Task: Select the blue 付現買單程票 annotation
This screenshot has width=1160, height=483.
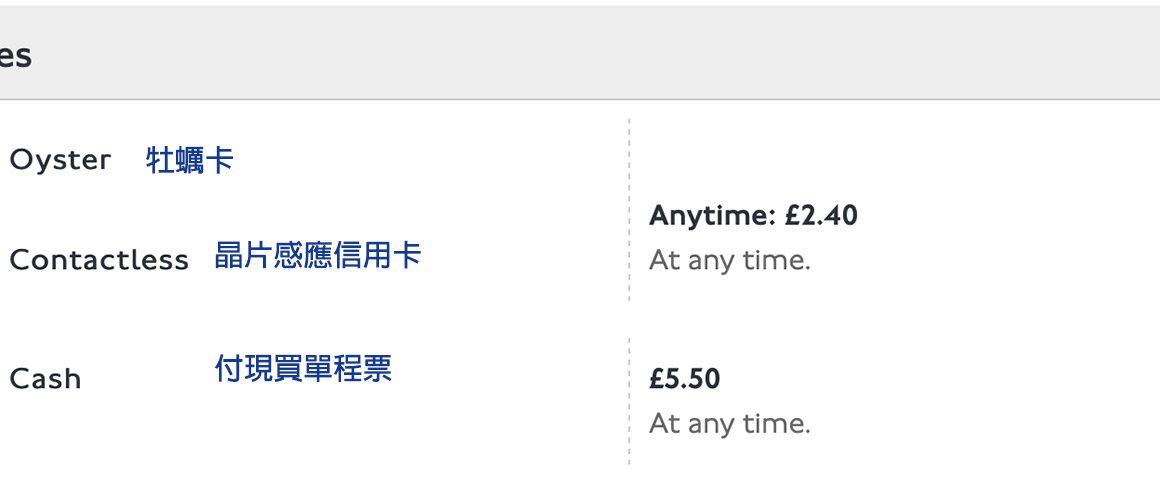Action: 303,369
